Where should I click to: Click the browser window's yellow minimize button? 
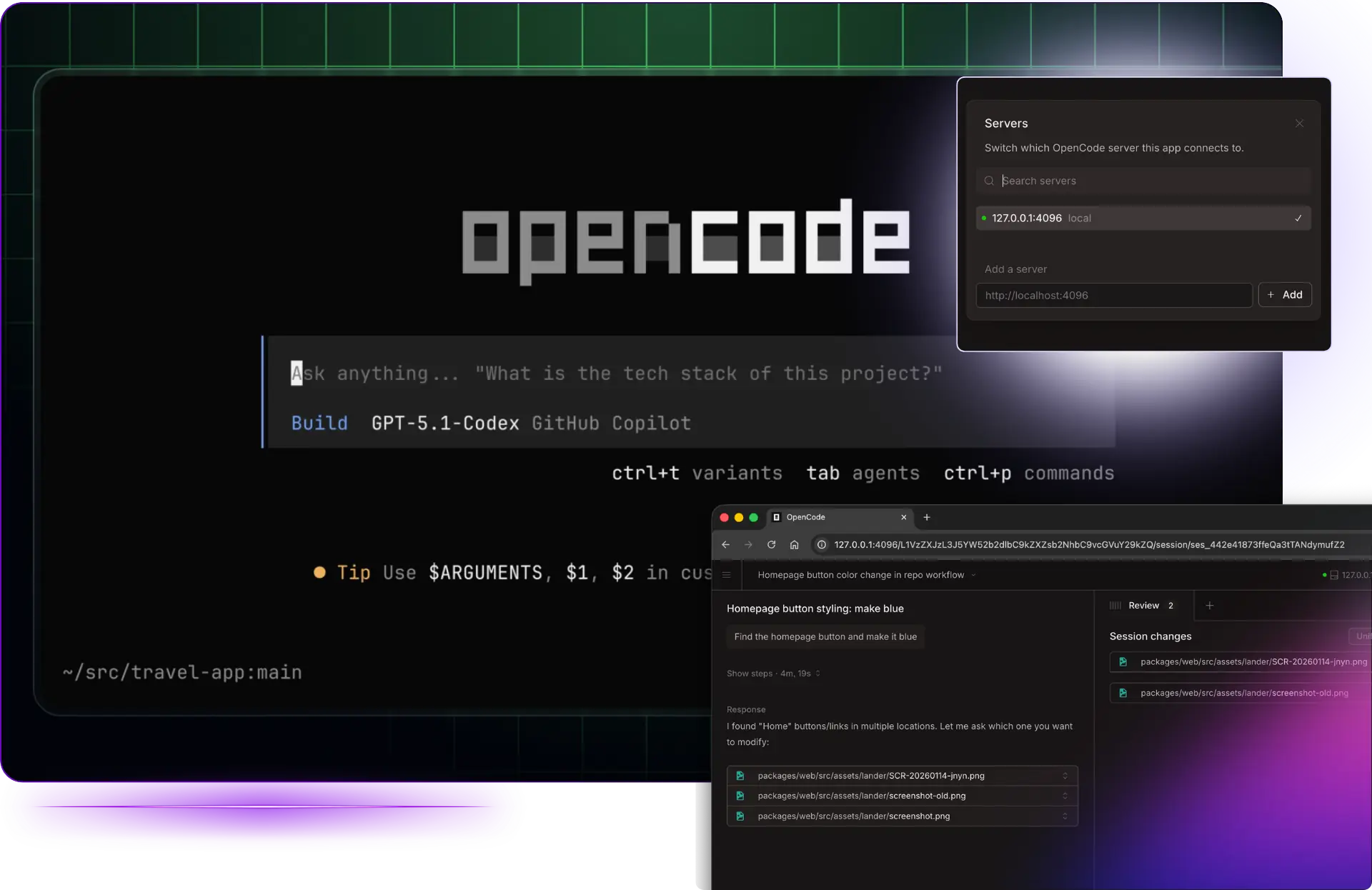coord(739,517)
